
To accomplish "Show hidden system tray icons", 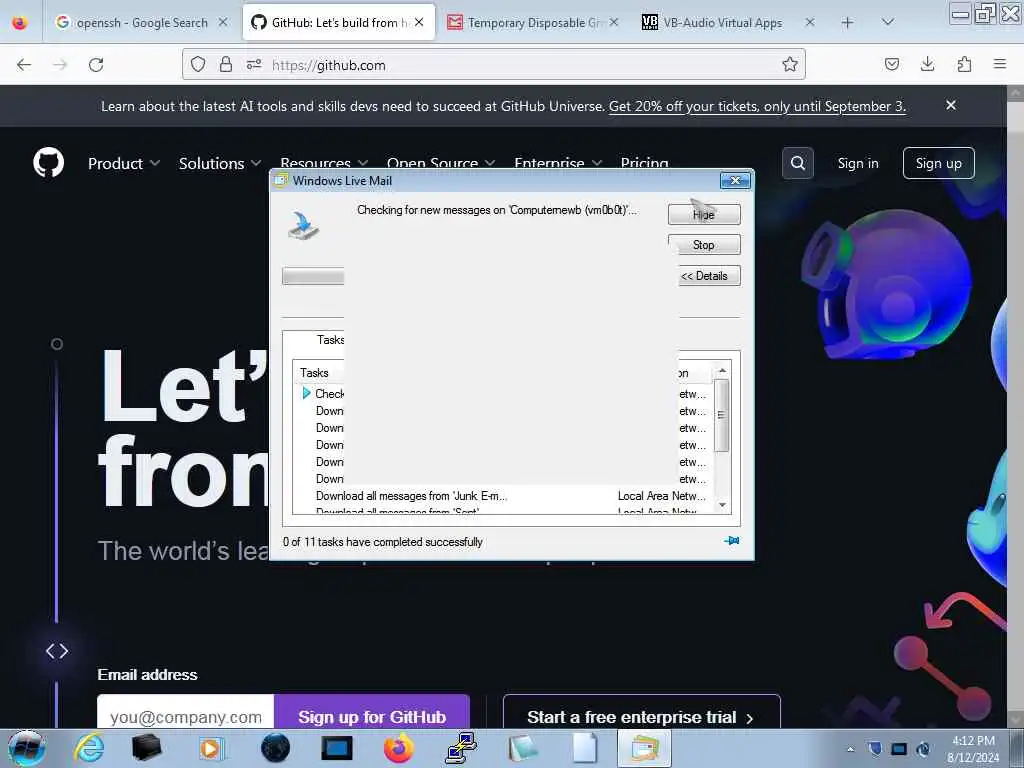I will pos(850,749).
